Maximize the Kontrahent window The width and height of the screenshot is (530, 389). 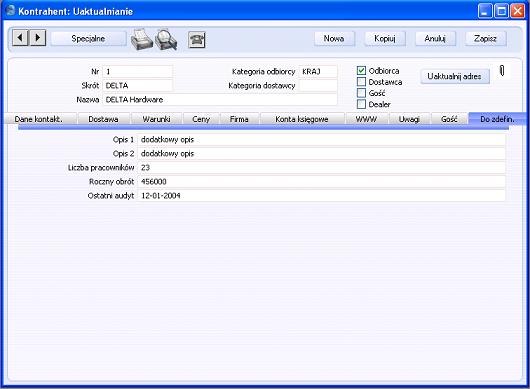click(x=501, y=11)
